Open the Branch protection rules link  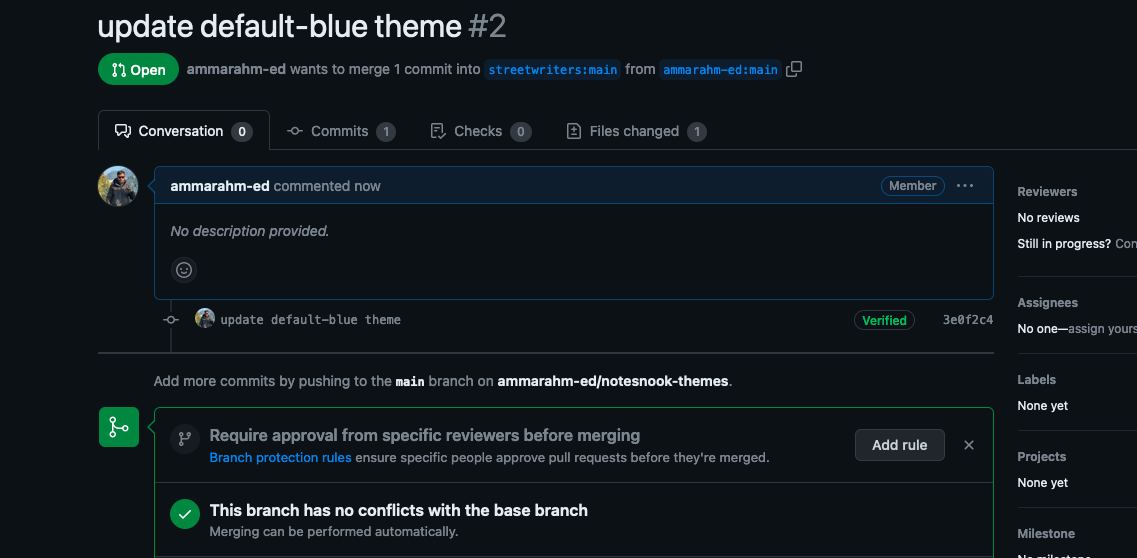click(280, 457)
